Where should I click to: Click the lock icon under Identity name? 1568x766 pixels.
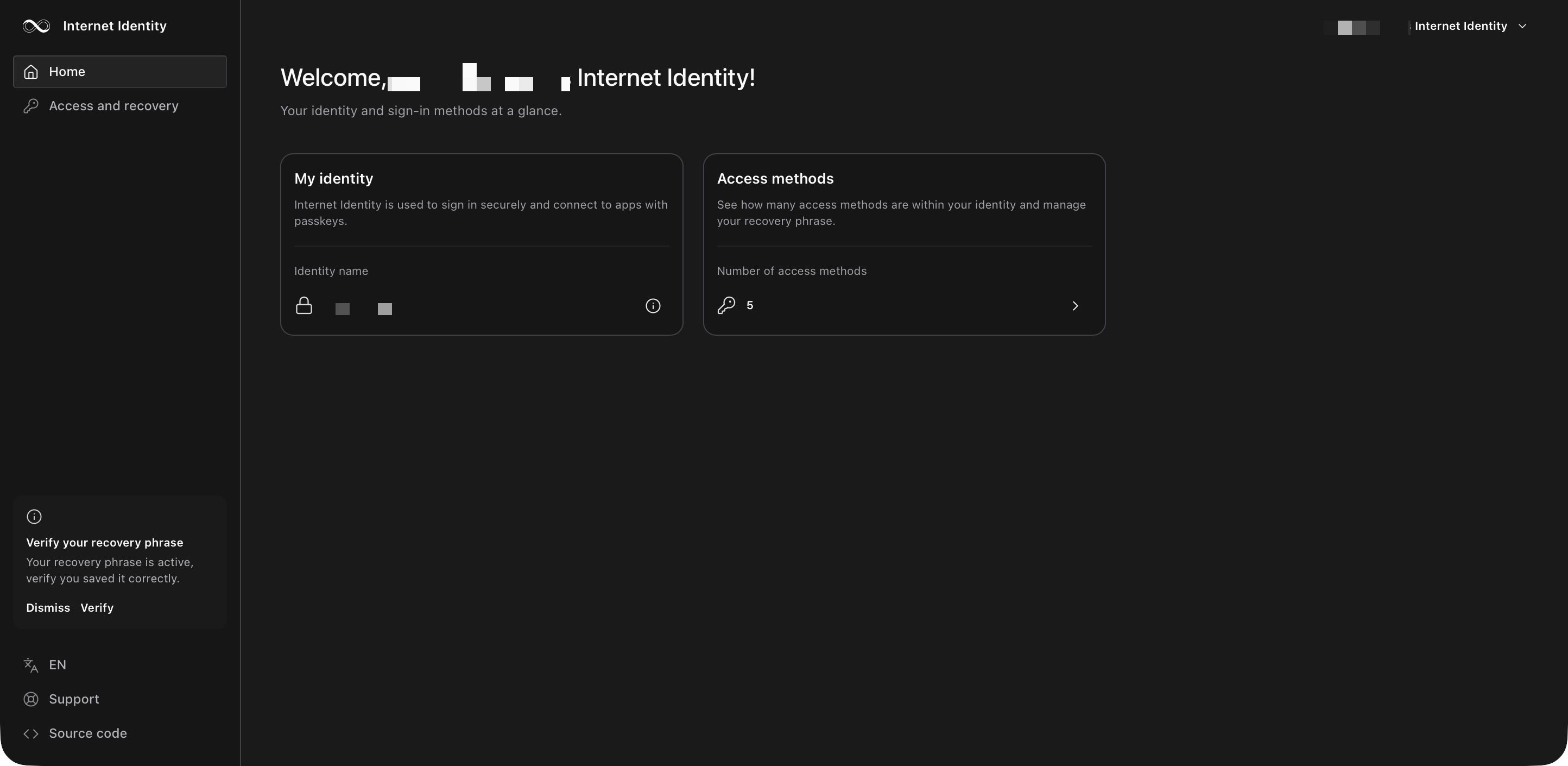304,306
